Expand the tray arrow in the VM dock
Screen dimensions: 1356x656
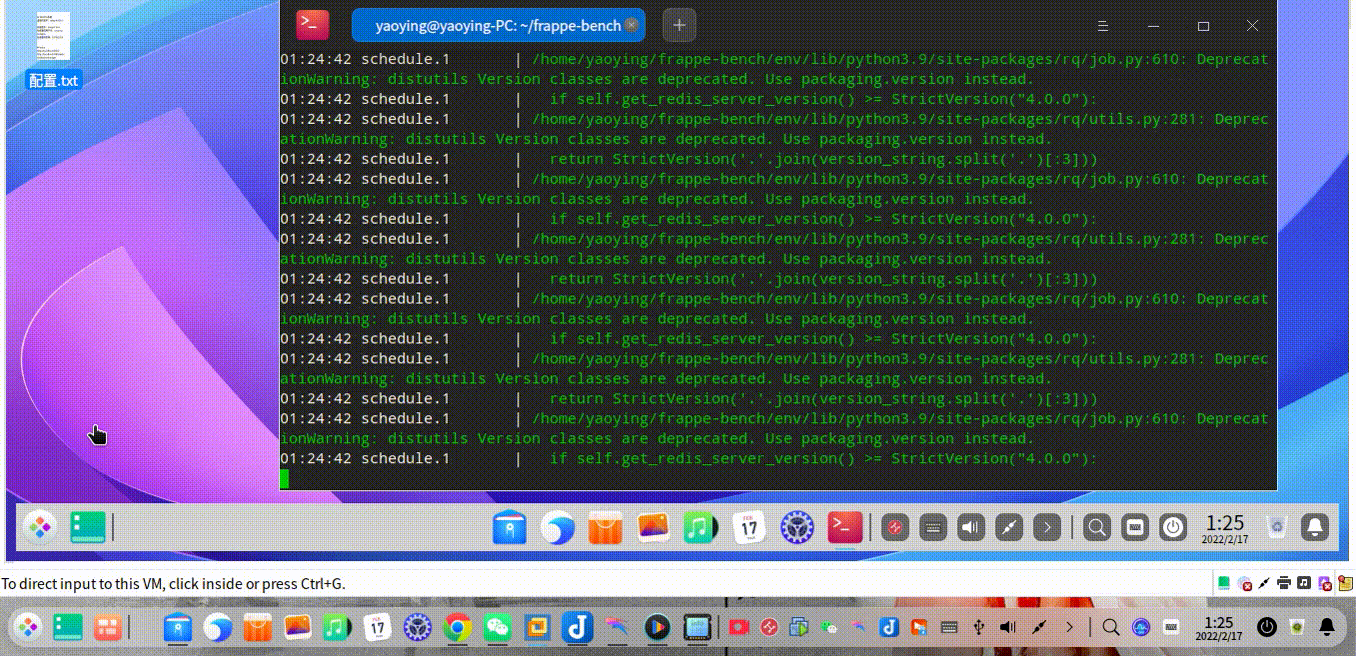1047,527
